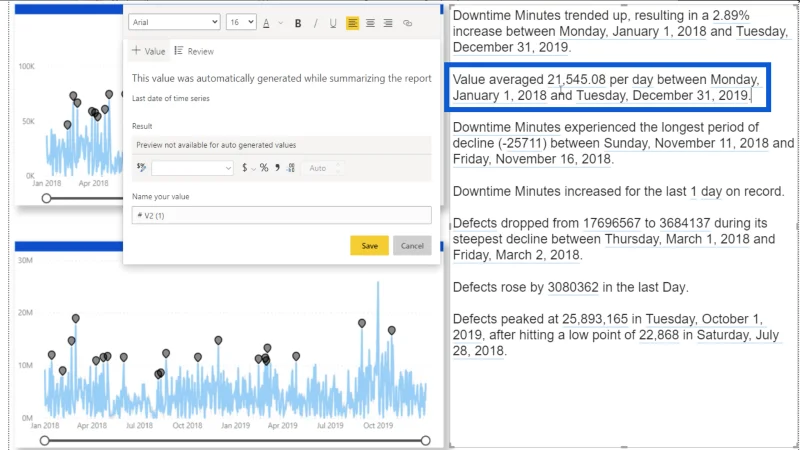Viewport: 800px width, 450px height.
Task: Click the 25,893,165 peak value
Action: [x=595, y=319]
